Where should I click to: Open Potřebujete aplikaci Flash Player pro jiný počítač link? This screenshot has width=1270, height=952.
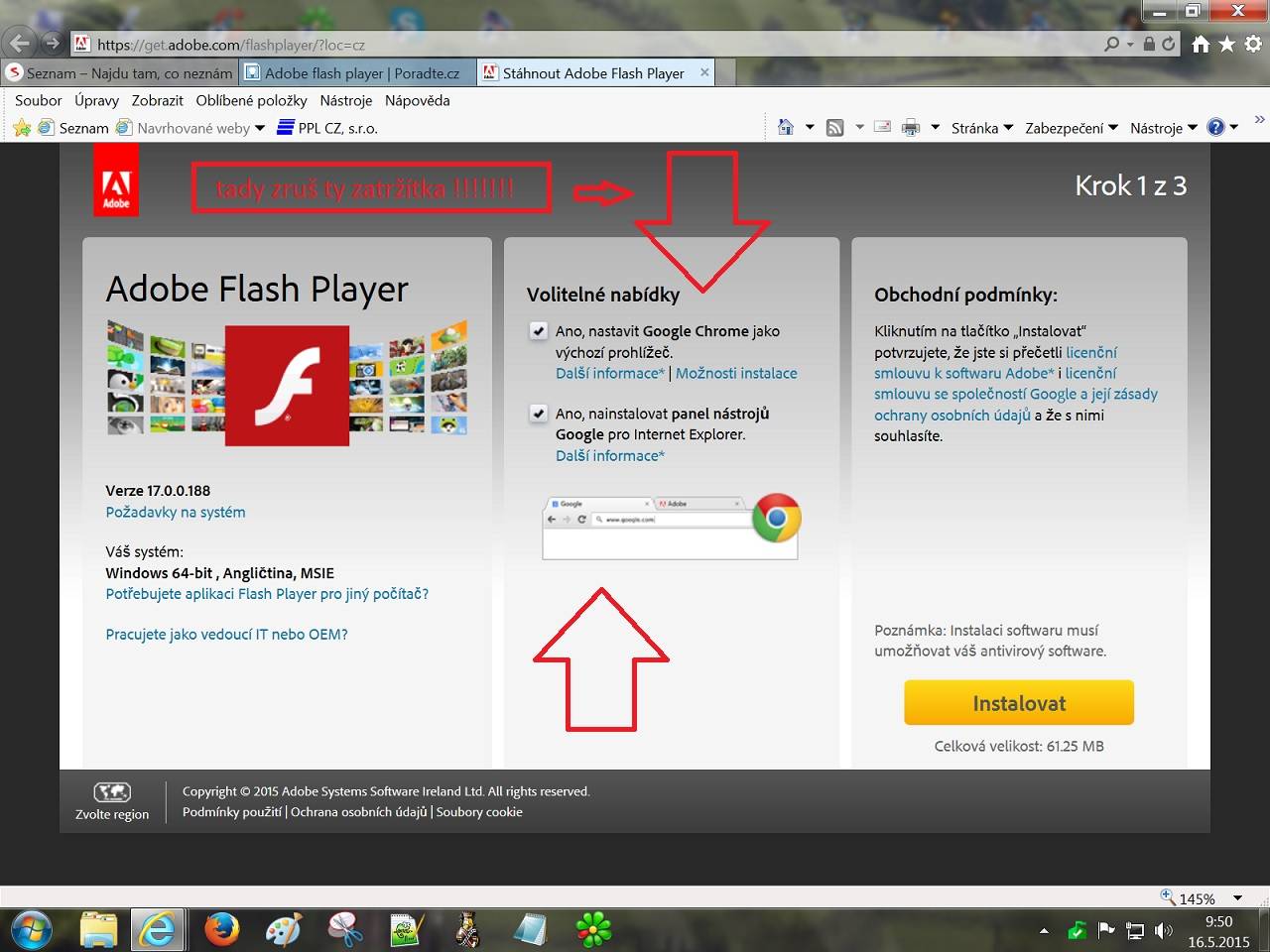point(267,593)
